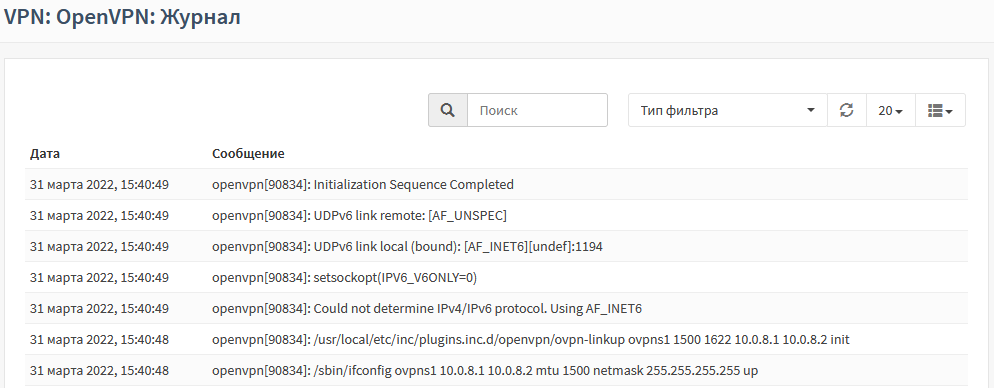Click the Сообщение column header
Image resolution: width=994 pixels, height=388 pixels.
(x=248, y=153)
